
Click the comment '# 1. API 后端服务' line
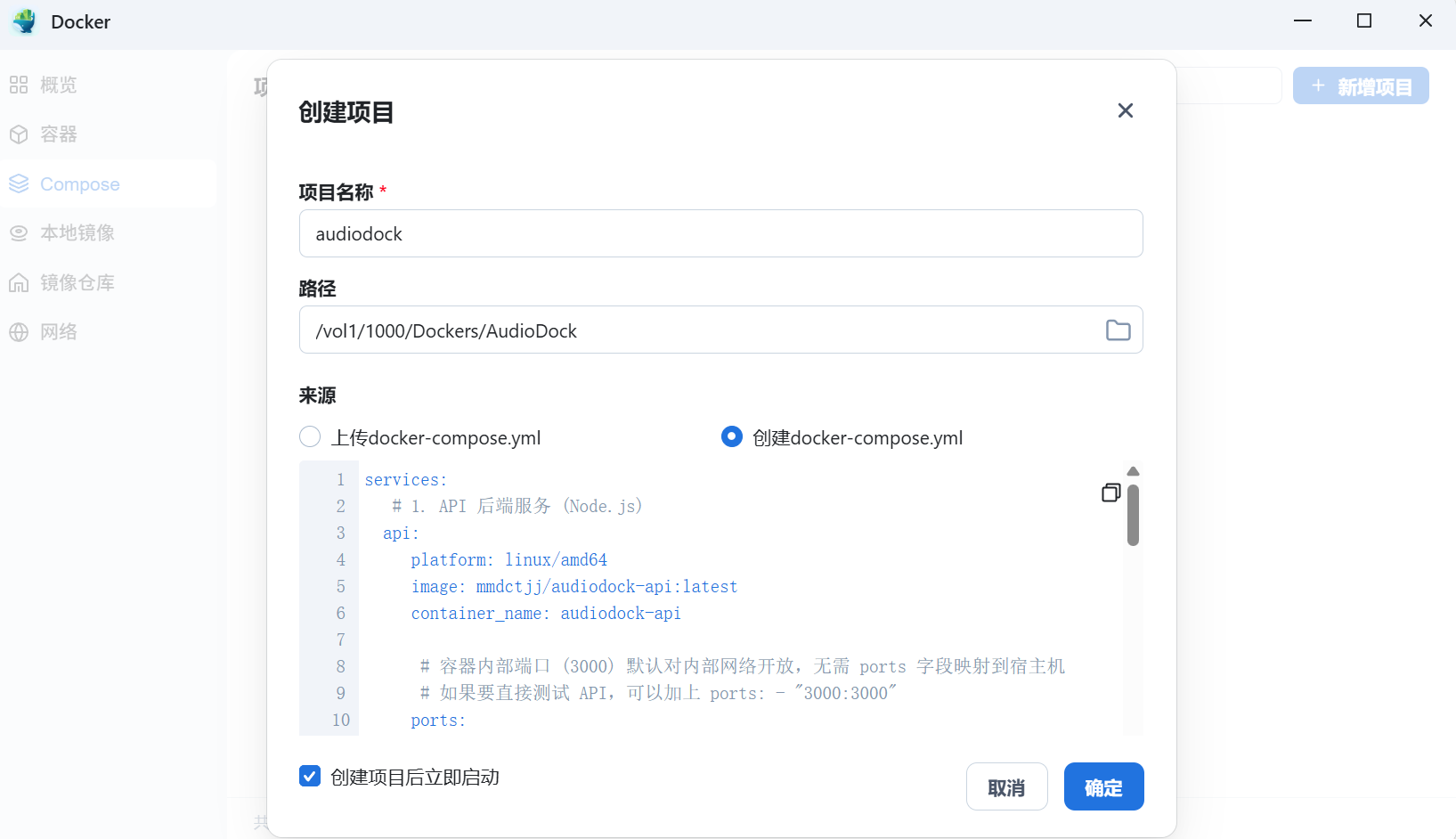coord(517,506)
